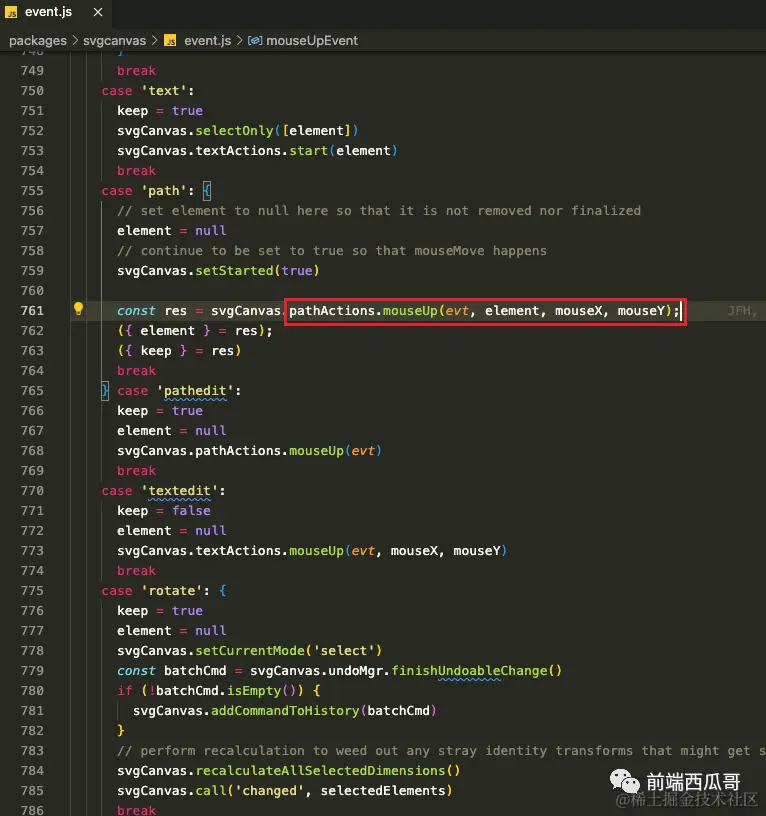Click setCurrentMode on line 778
The width and height of the screenshot is (766, 816).
pyautogui.click(x=250, y=651)
